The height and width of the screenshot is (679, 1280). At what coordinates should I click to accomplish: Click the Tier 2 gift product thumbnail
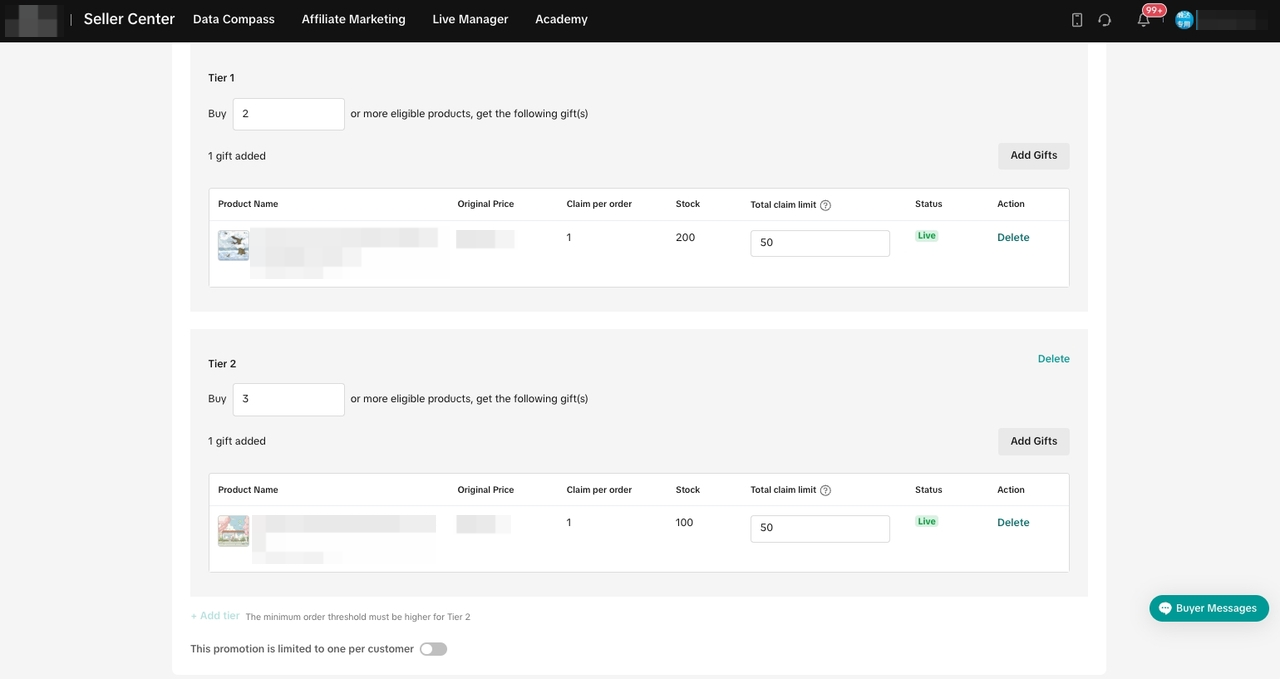(x=233, y=530)
